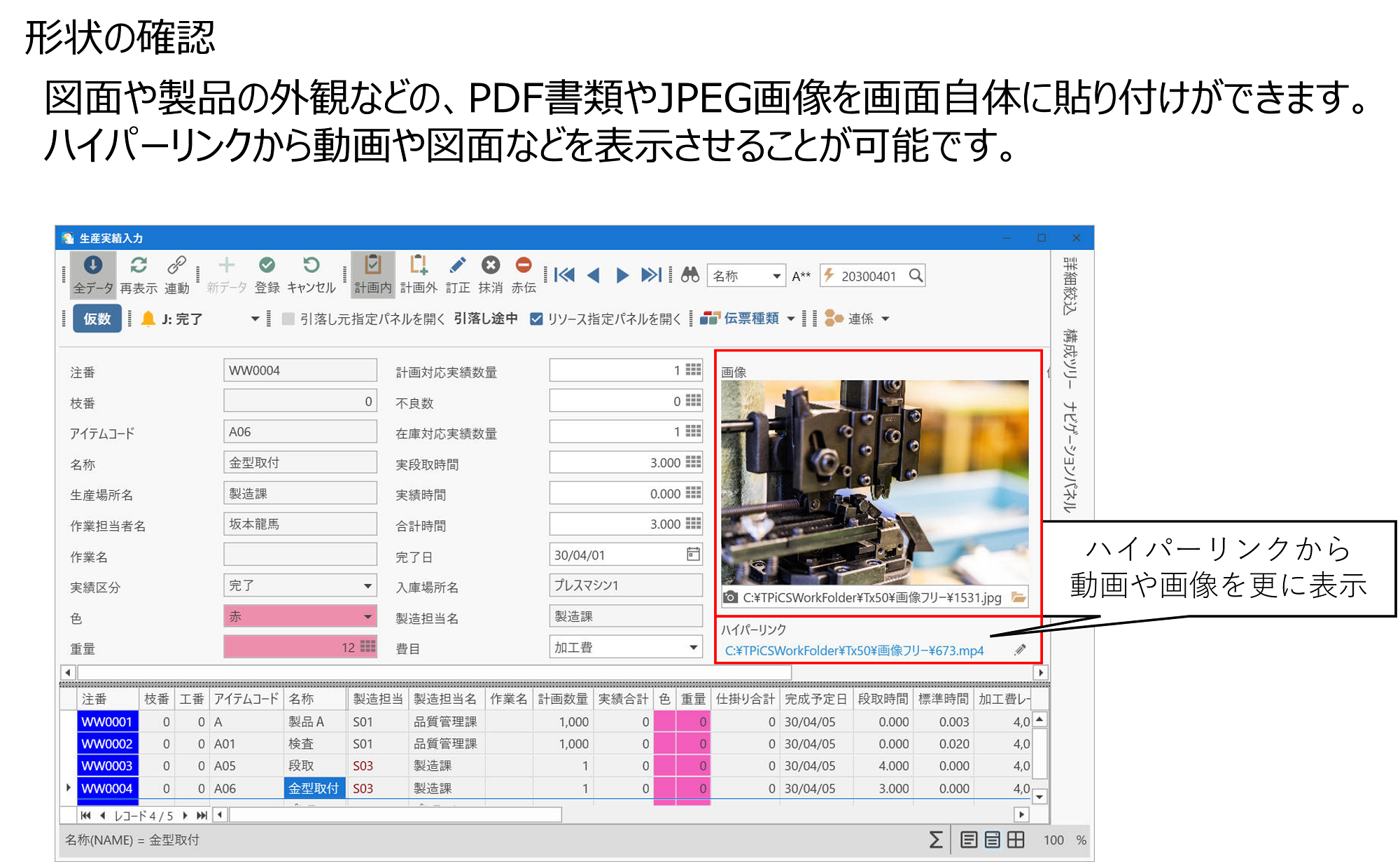
Task: Toggle the 仮数 button
Action: tap(97, 319)
